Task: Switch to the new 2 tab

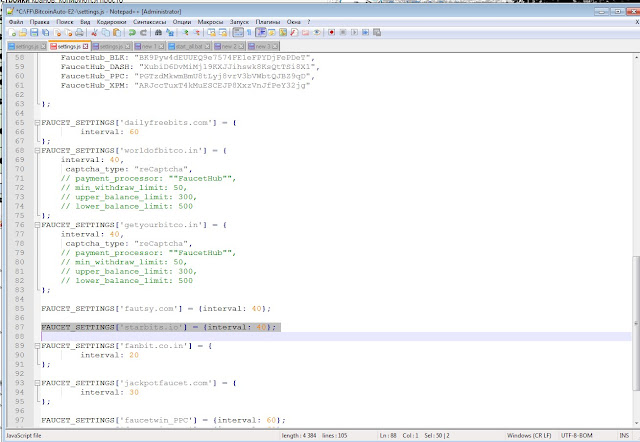Action: [229, 46]
